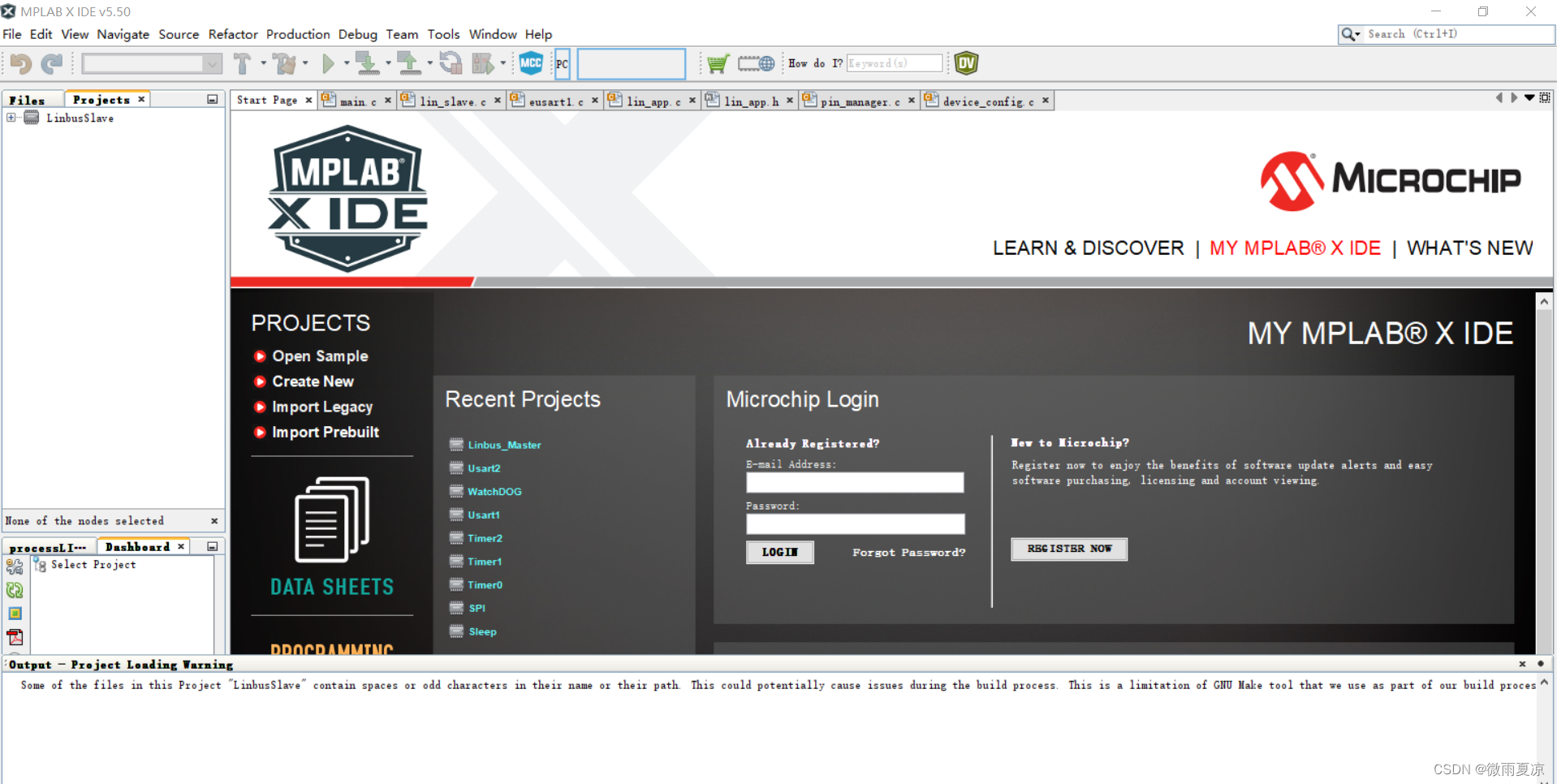Click Create New project link

tap(313, 381)
